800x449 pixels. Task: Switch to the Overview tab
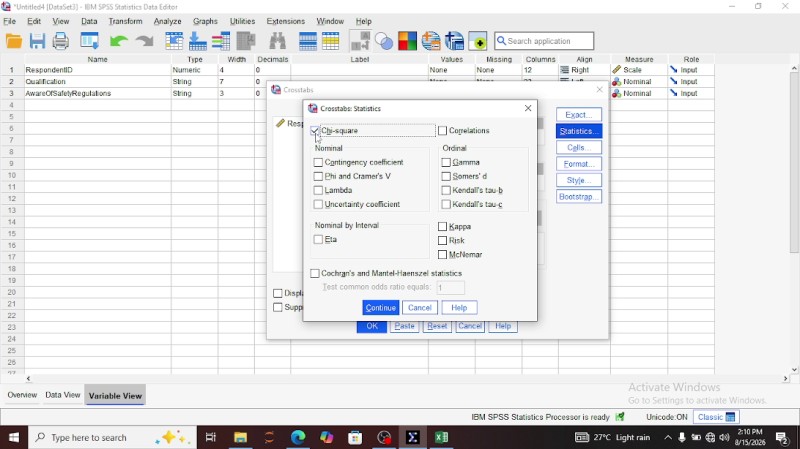click(x=22, y=395)
